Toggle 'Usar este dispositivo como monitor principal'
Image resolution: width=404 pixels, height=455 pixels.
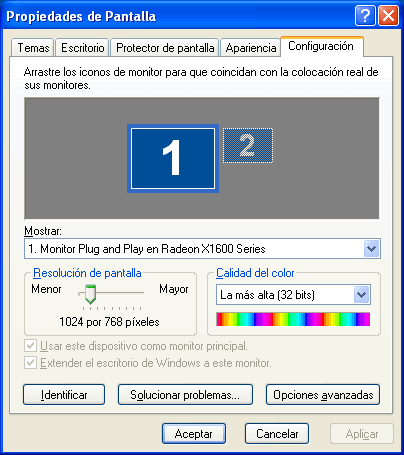(31, 346)
